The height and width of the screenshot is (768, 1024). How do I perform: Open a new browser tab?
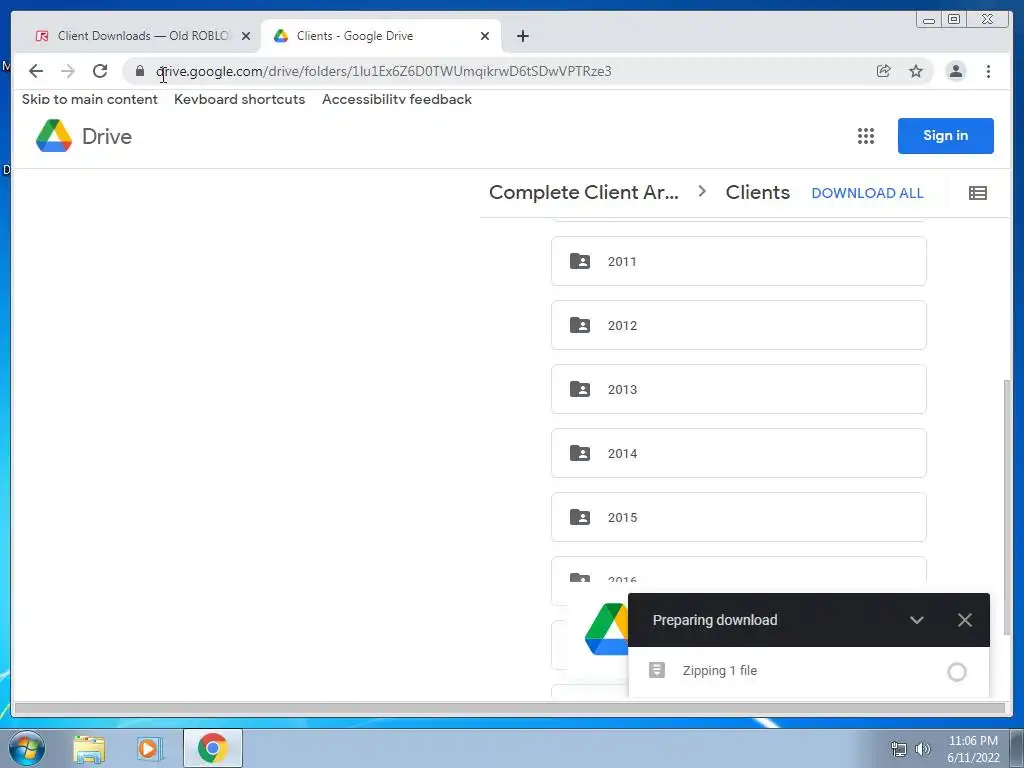(522, 36)
